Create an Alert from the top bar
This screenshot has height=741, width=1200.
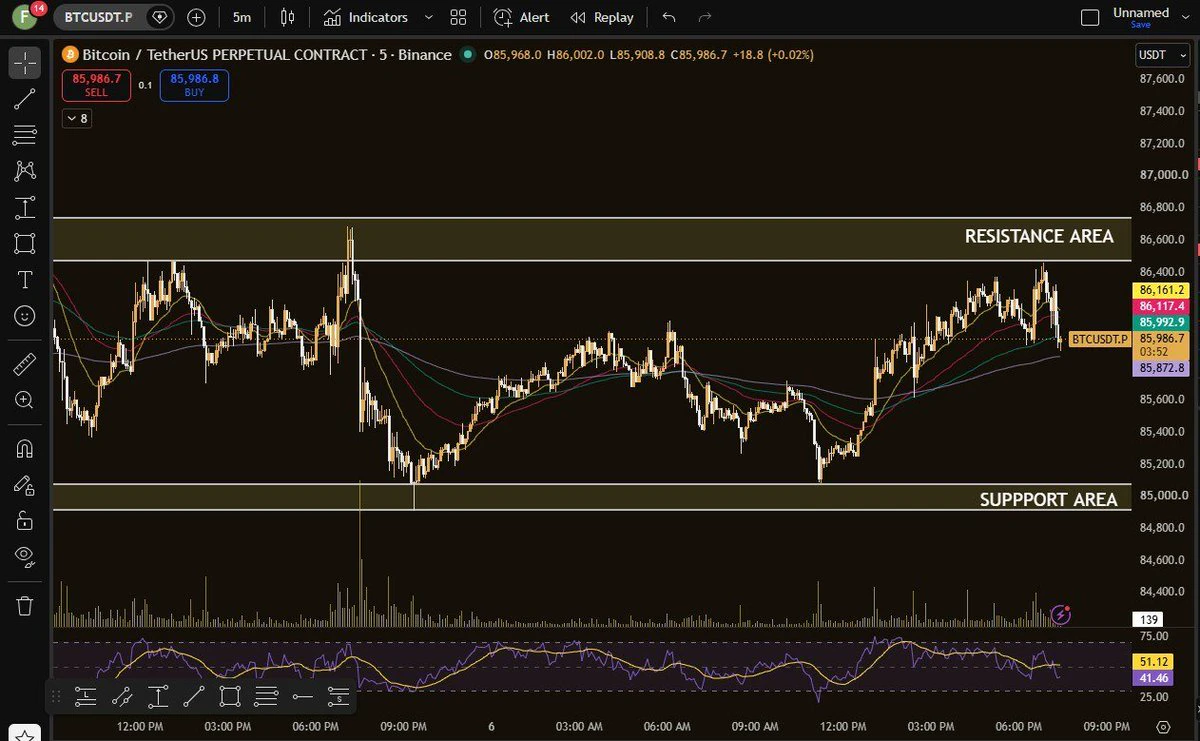pyautogui.click(x=522, y=17)
